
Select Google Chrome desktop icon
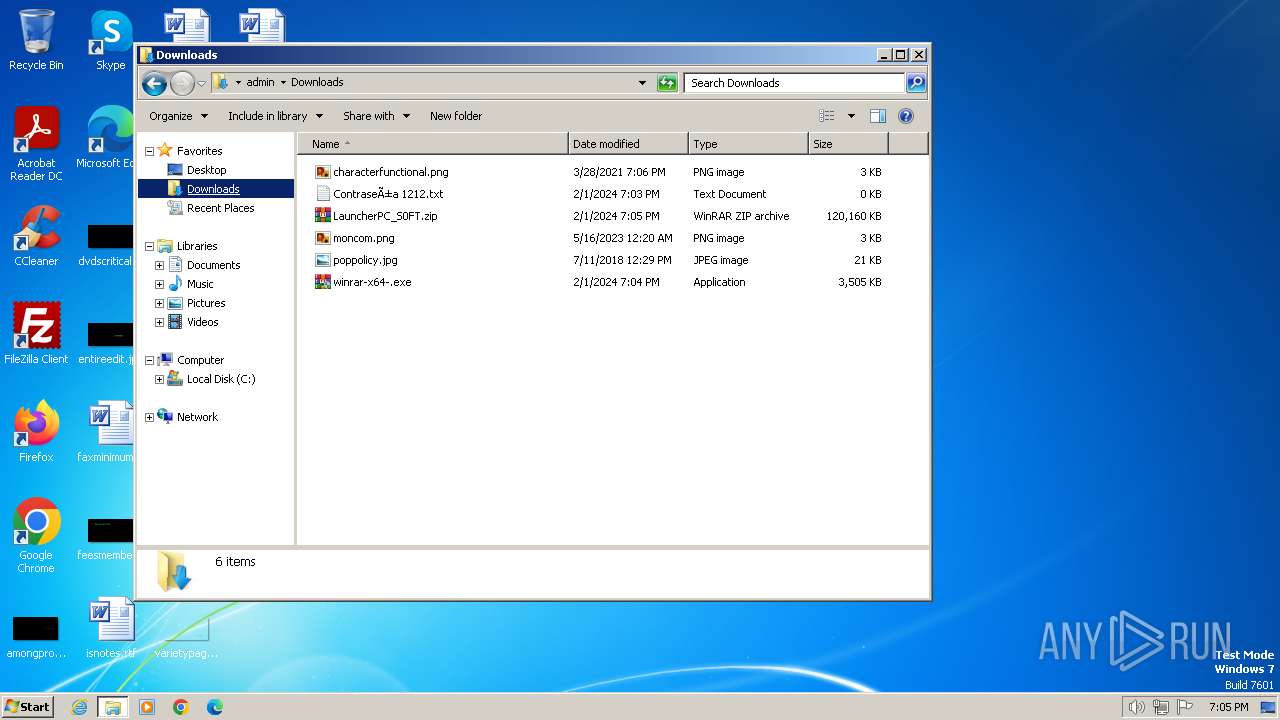[x=36, y=536]
